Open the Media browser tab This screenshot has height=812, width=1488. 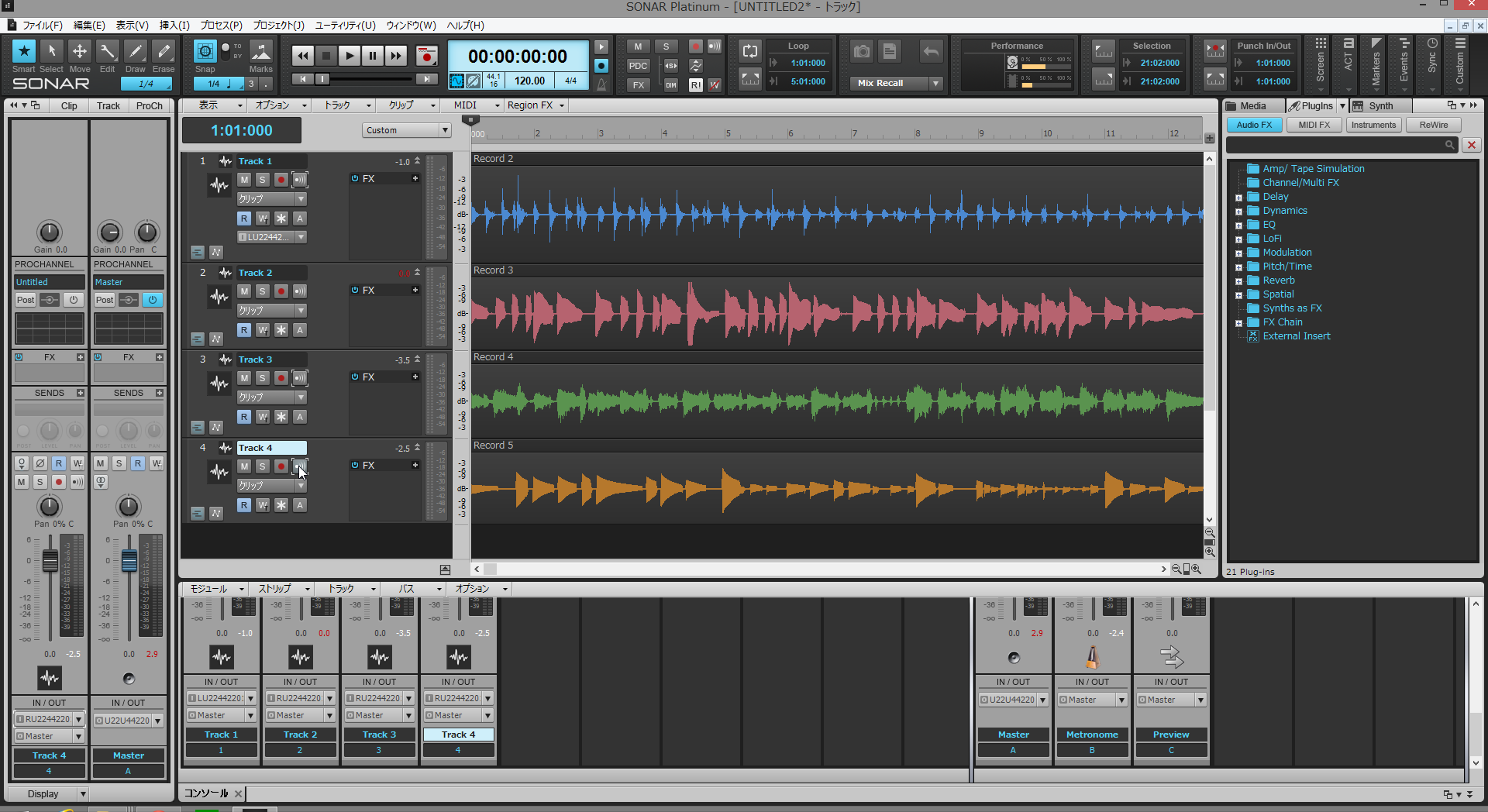click(x=1252, y=106)
